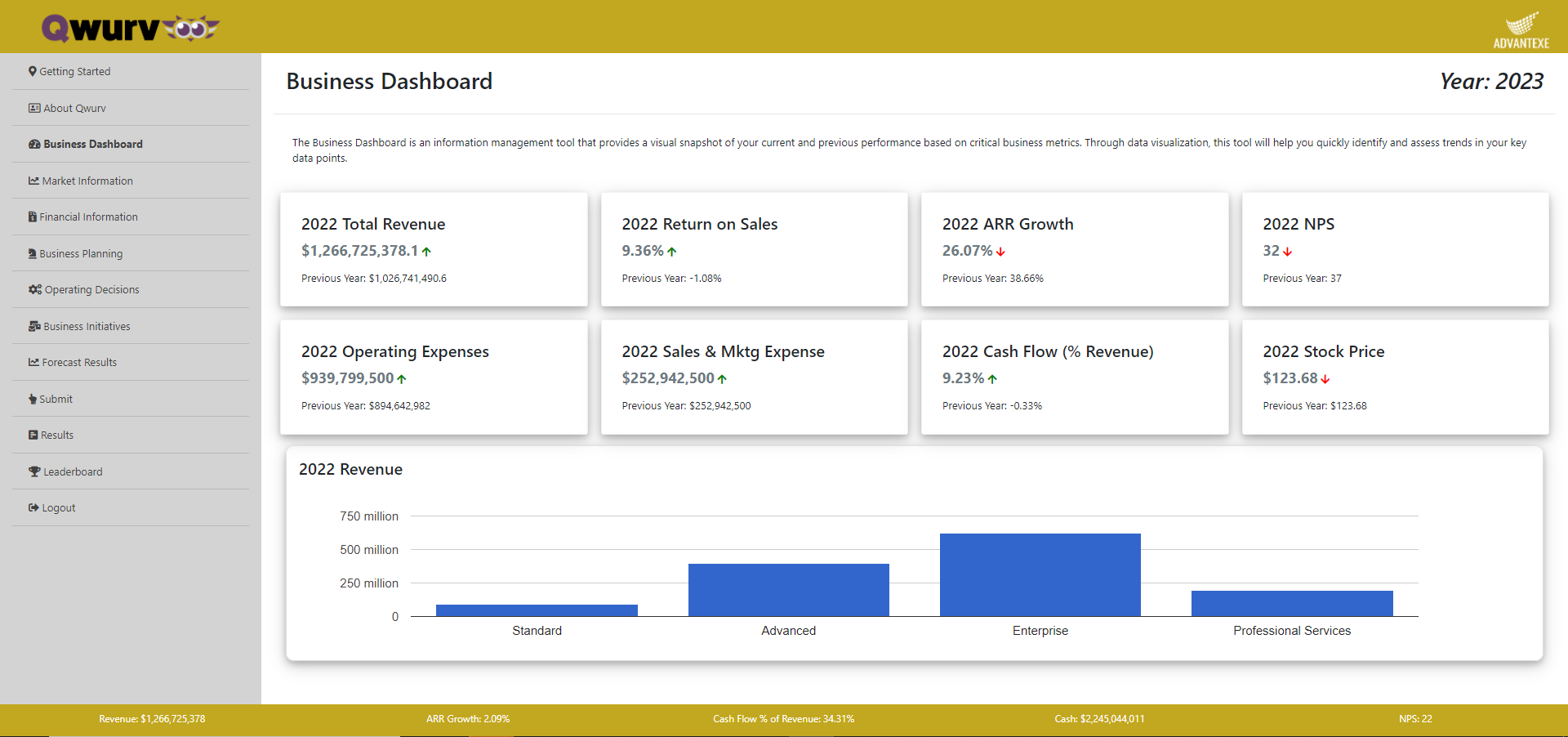
Task: Go to Business Planning page
Action: tap(81, 253)
